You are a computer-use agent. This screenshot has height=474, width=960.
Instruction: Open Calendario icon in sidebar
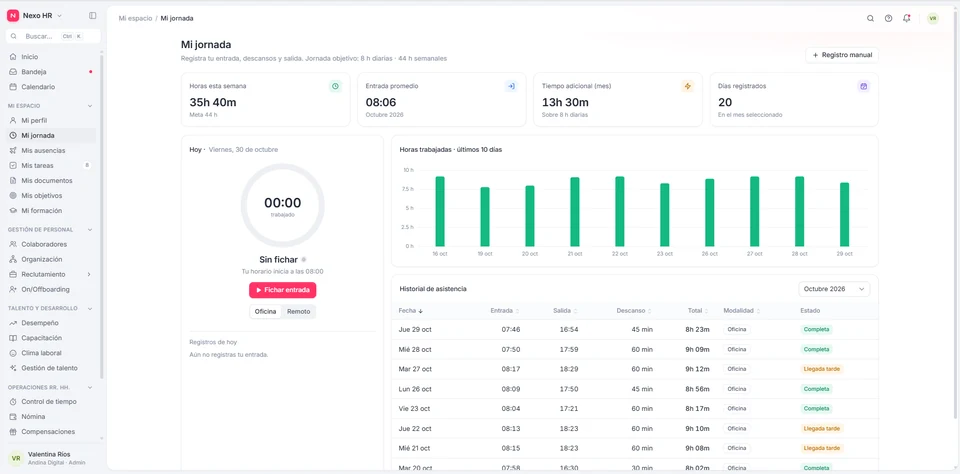pyautogui.click(x=13, y=87)
